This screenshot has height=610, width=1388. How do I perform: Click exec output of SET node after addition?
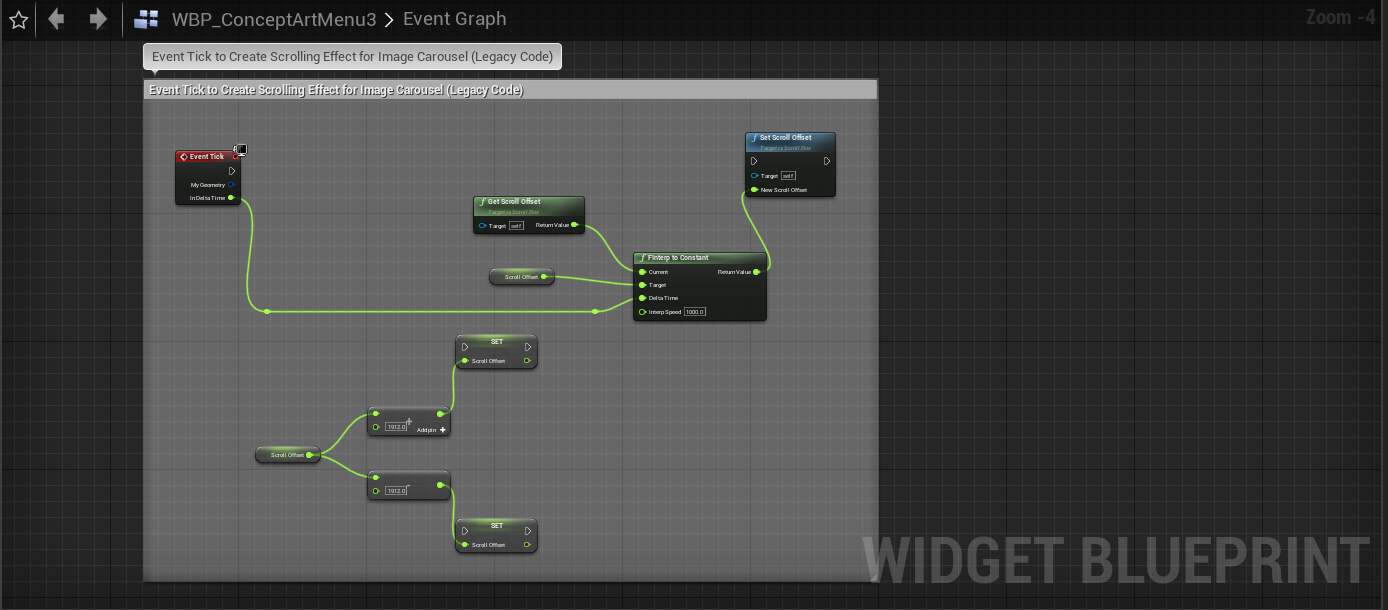point(528,348)
